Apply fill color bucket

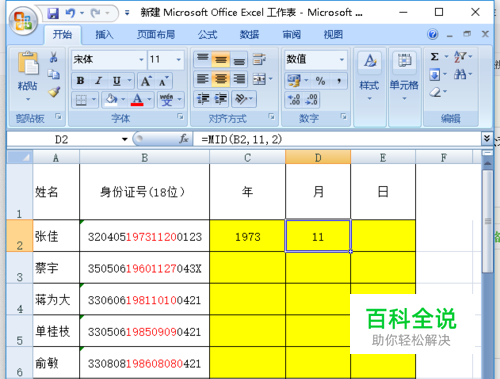(x=111, y=100)
